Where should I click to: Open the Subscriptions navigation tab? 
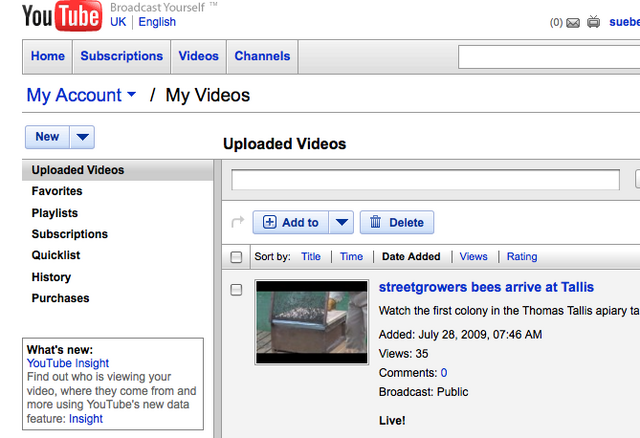click(x=122, y=56)
